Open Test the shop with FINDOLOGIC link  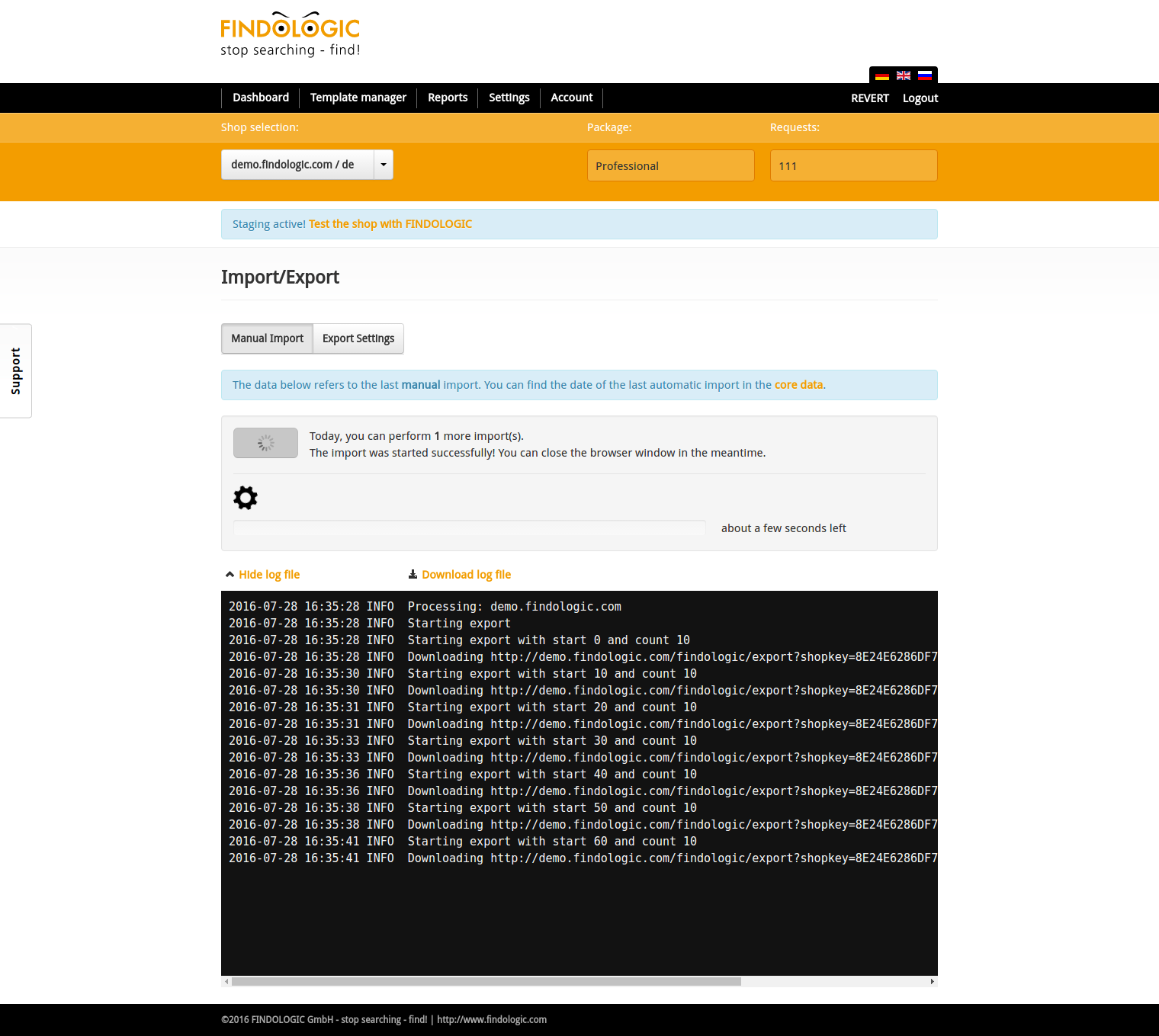[390, 224]
